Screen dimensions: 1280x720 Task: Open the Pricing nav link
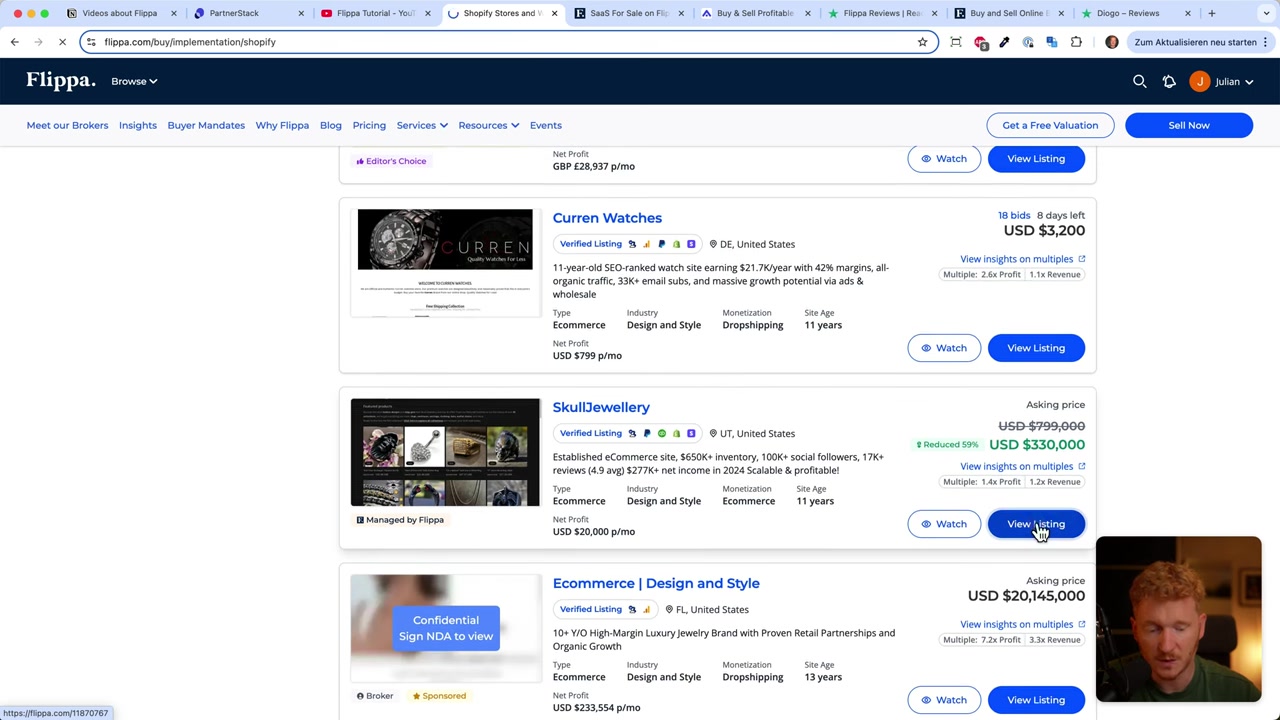coord(369,125)
